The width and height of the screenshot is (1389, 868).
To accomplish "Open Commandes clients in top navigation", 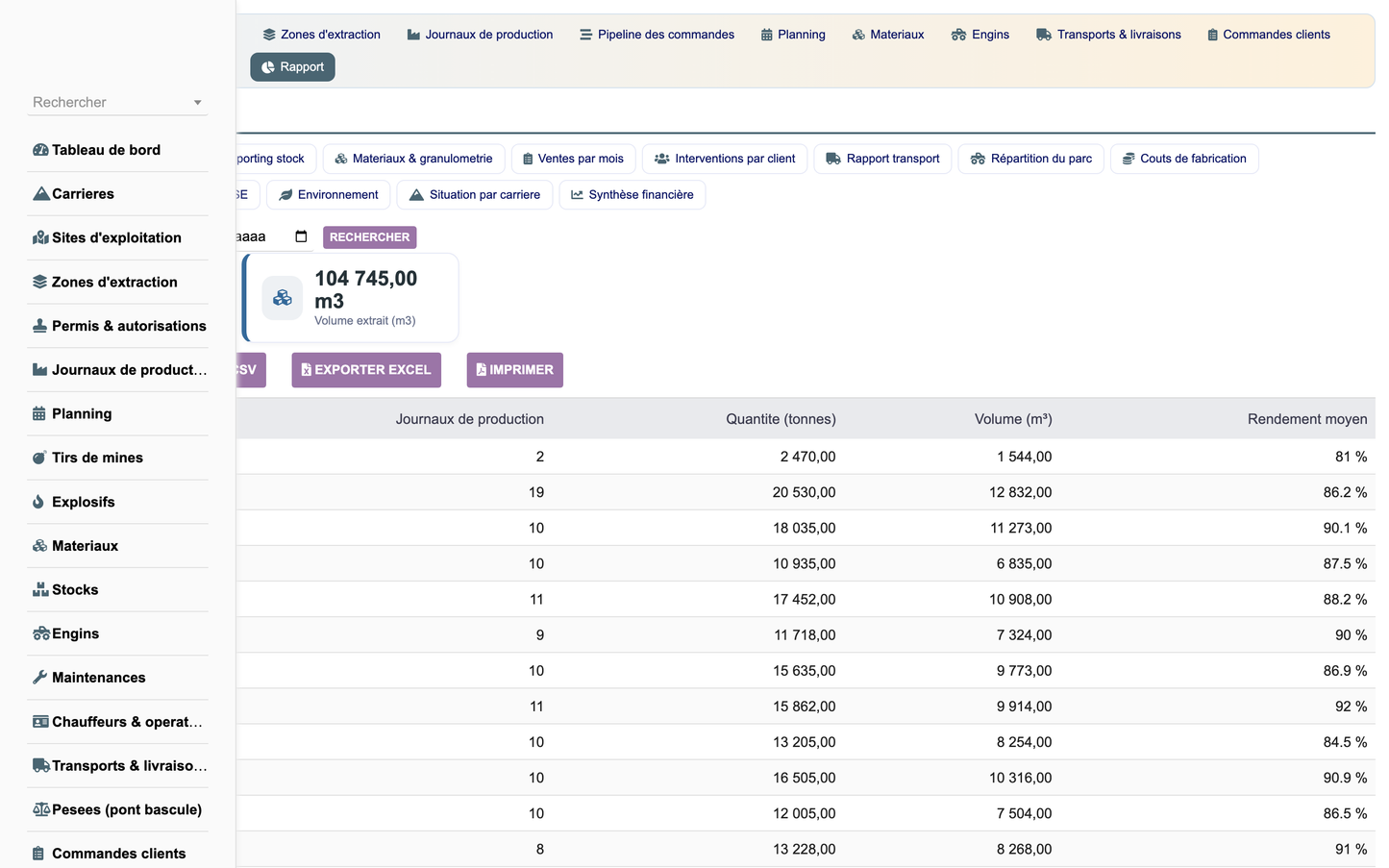I will (1269, 35).
